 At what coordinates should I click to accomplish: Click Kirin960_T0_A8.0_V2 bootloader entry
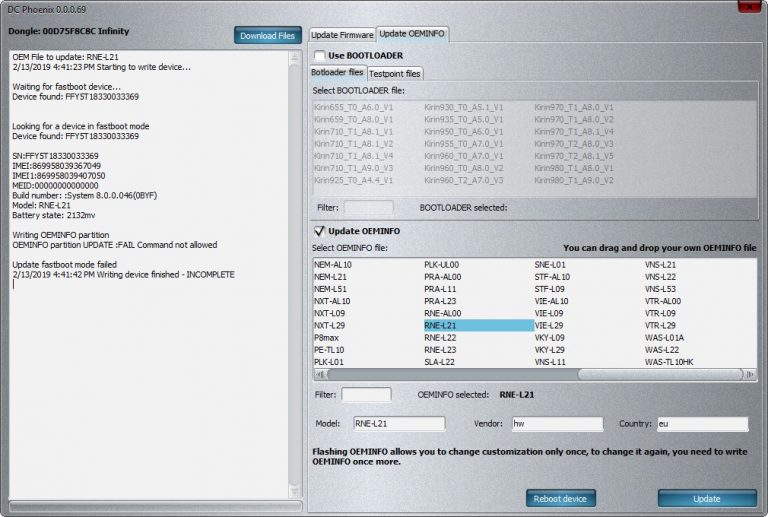tap(463, 168)
